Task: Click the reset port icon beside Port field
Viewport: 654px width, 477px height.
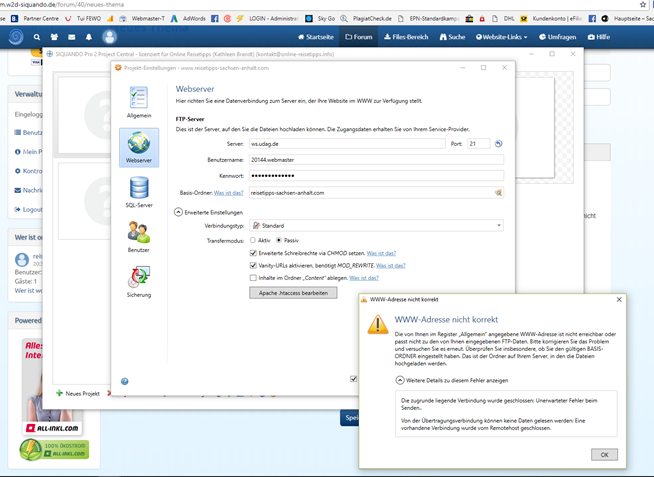Action: tap(498, 144)
